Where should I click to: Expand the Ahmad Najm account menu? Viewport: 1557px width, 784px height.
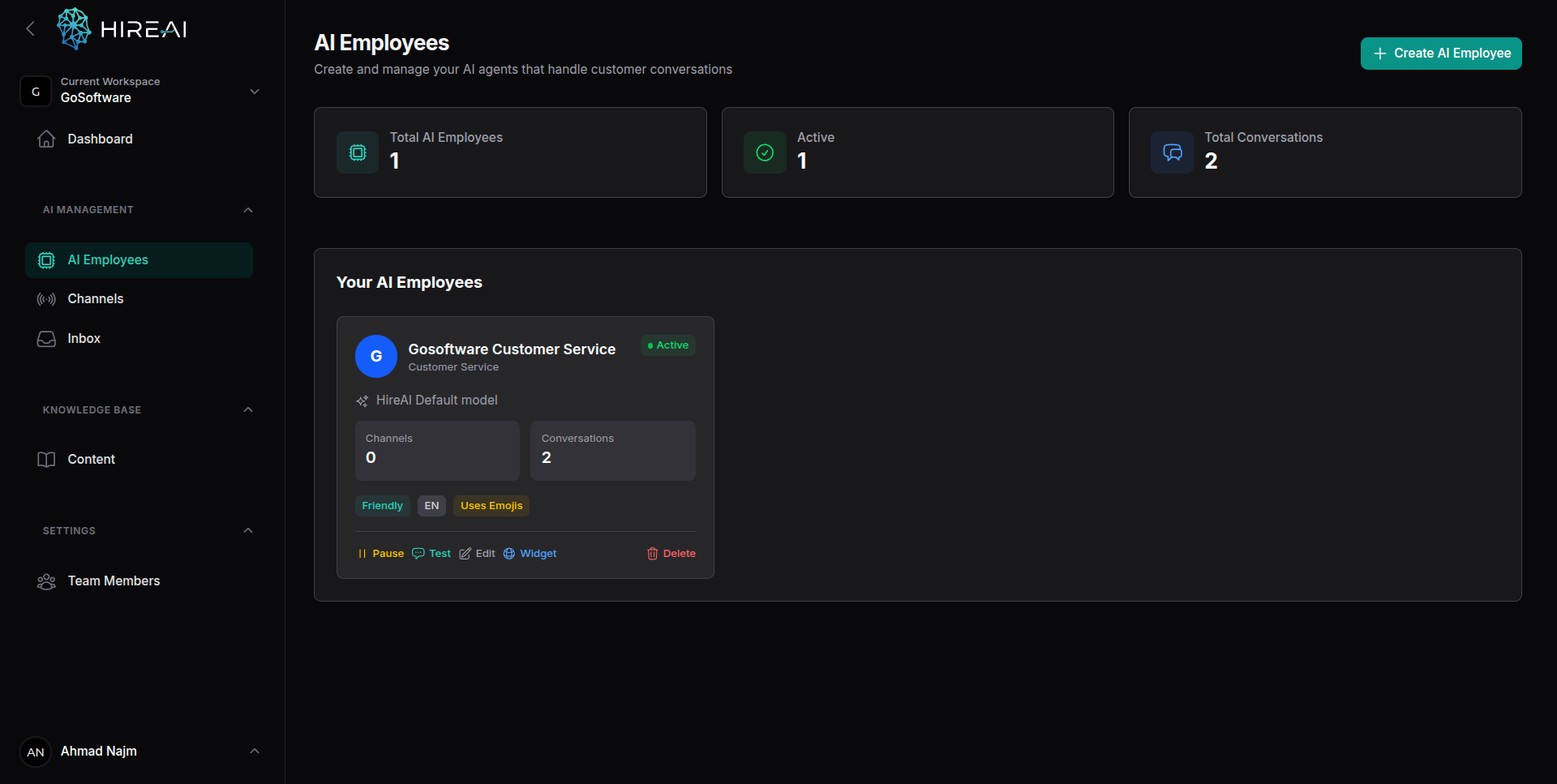(x=254, y=752)
